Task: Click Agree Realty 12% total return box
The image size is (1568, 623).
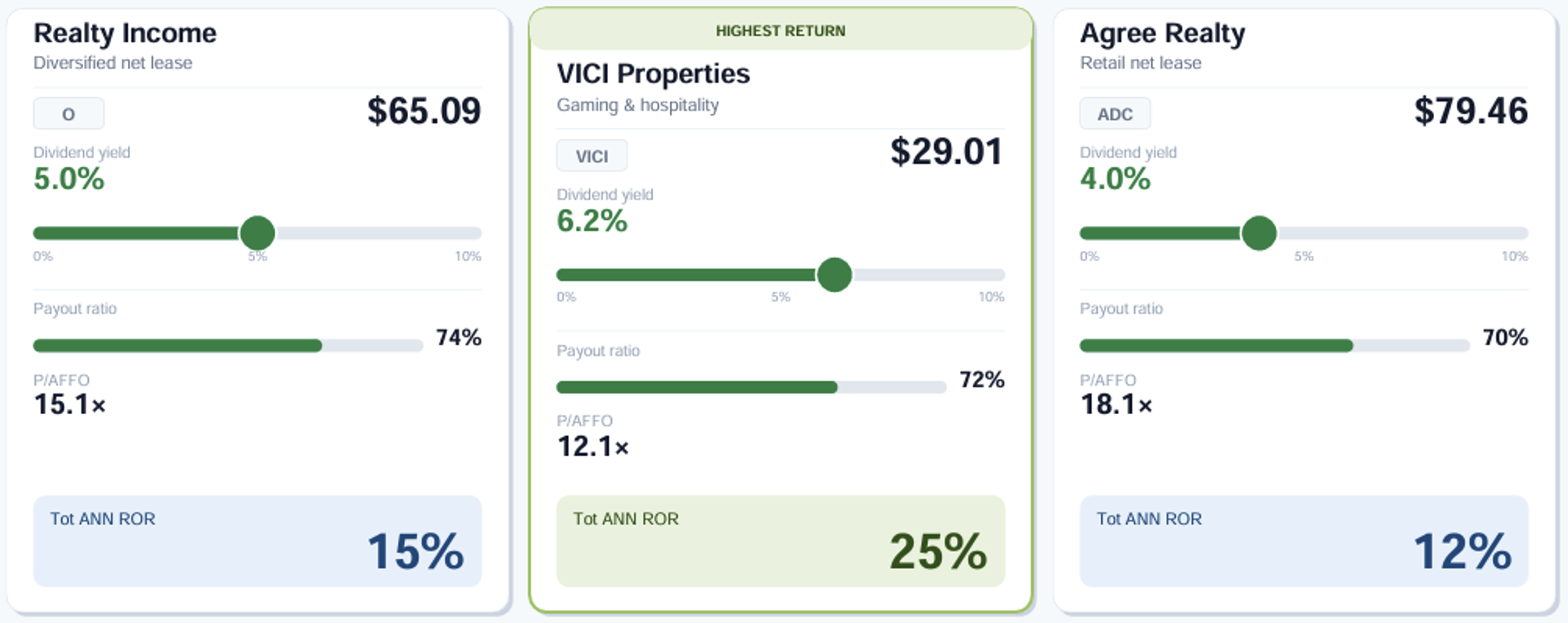Action: [1304, 541]
